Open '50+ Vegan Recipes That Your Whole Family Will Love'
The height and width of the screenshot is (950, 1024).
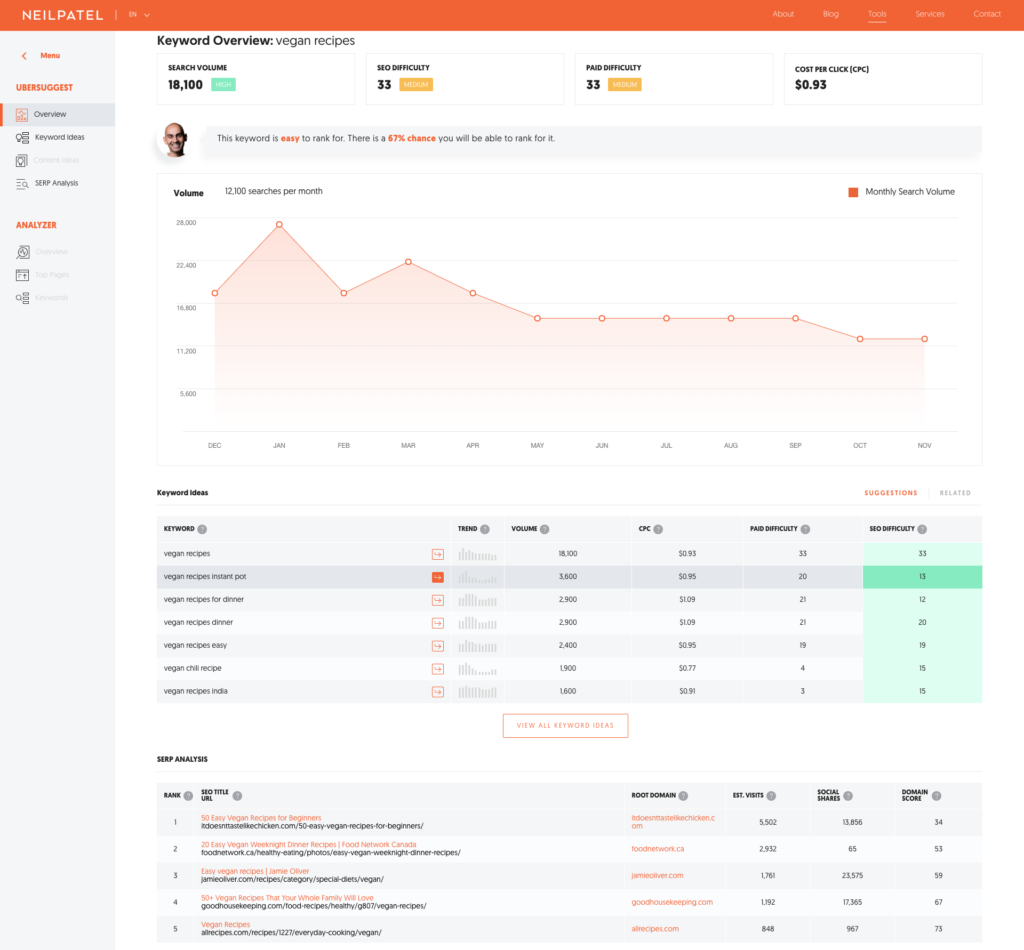287,898
